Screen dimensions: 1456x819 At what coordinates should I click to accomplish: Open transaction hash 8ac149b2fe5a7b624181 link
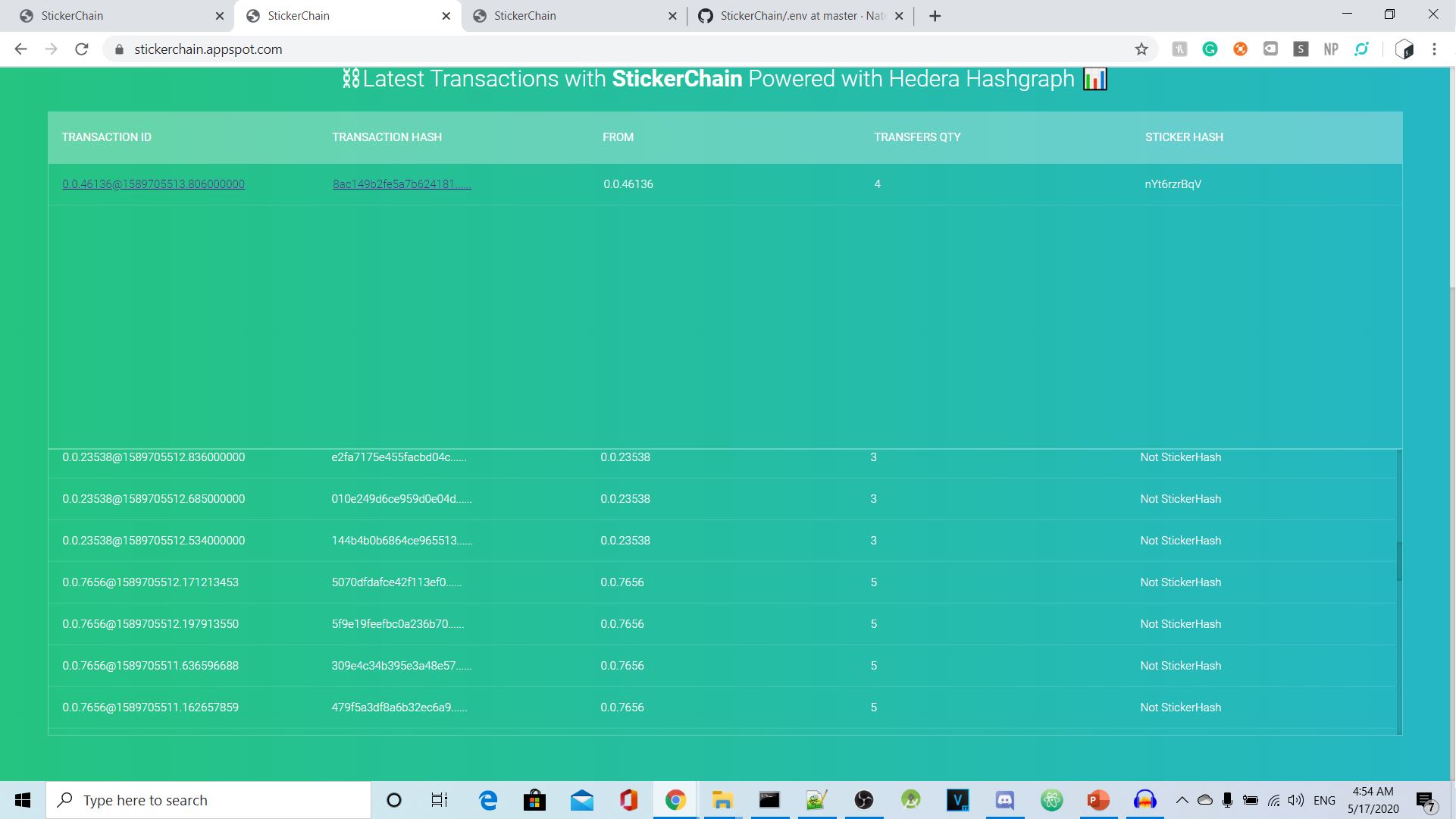(402, 184)
